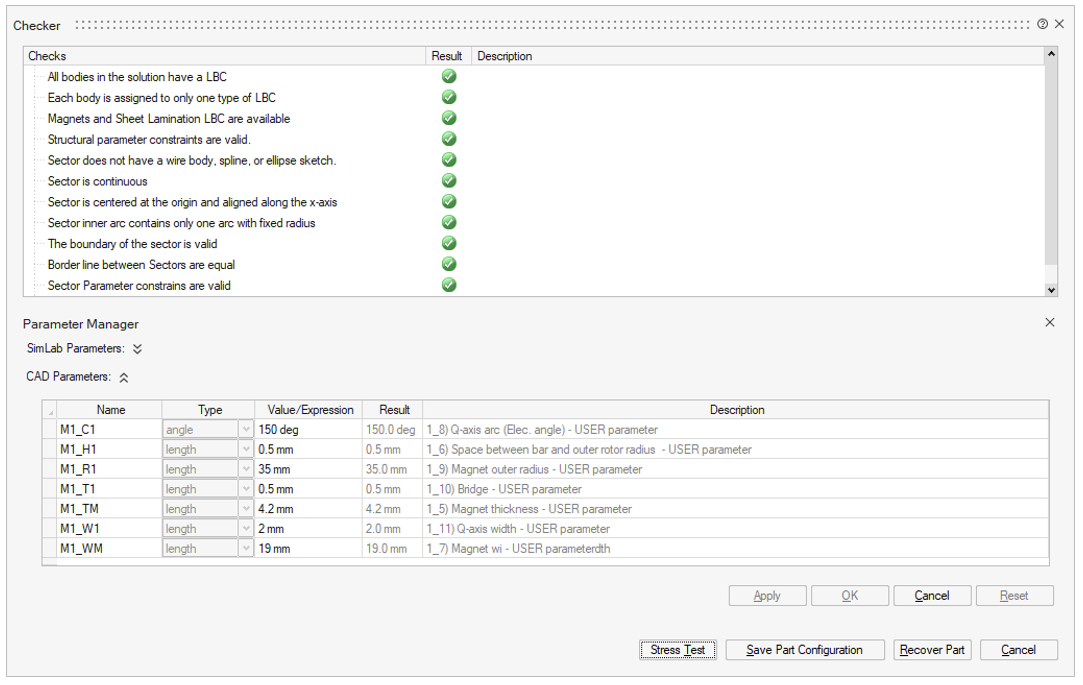The image size is (1083, 685).
Task: Click the help icon in Checker title bar
Action: tap(1042, 24)
